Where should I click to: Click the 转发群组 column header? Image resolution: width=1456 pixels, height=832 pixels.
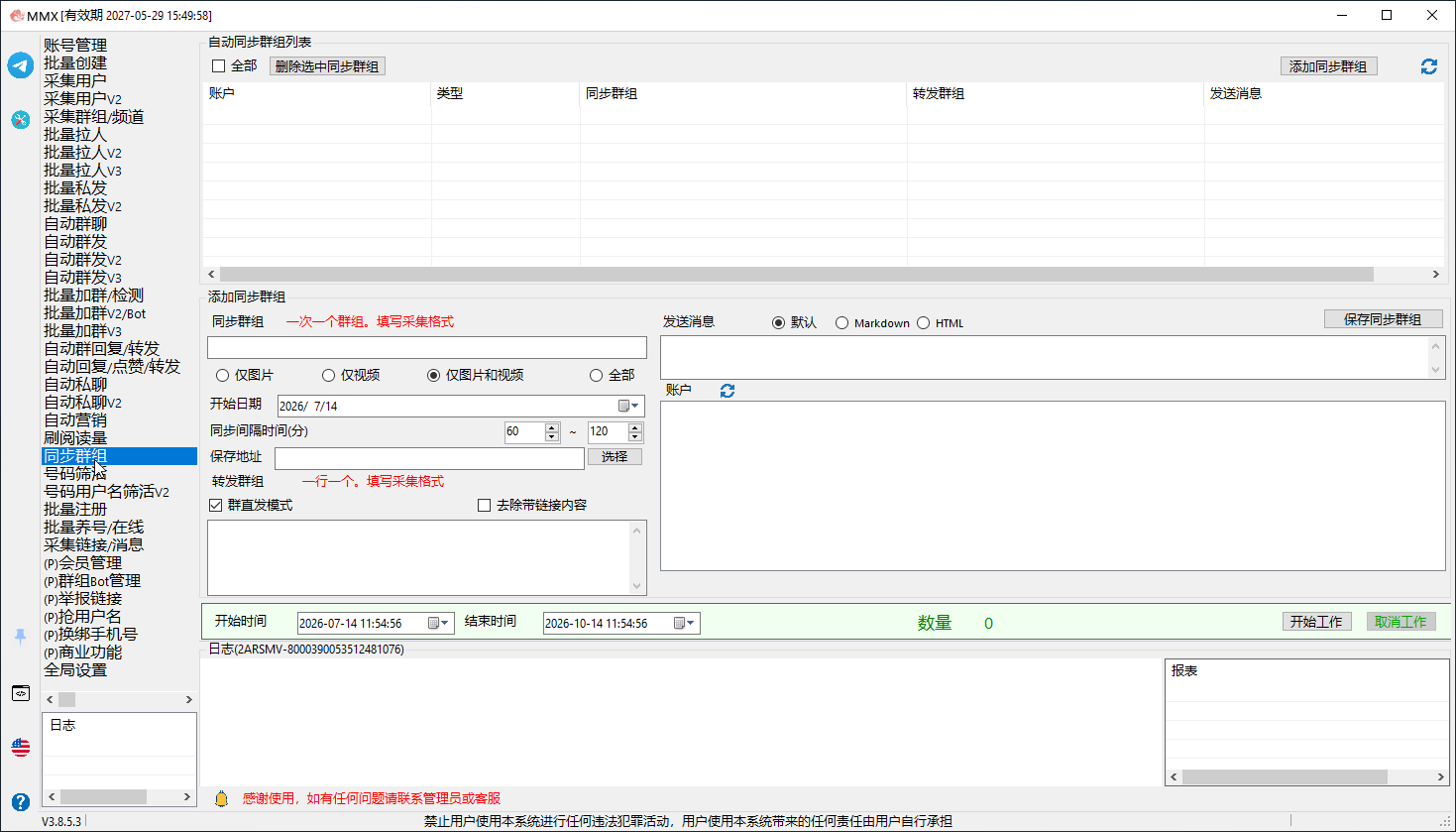click(x=1056, y=94)
